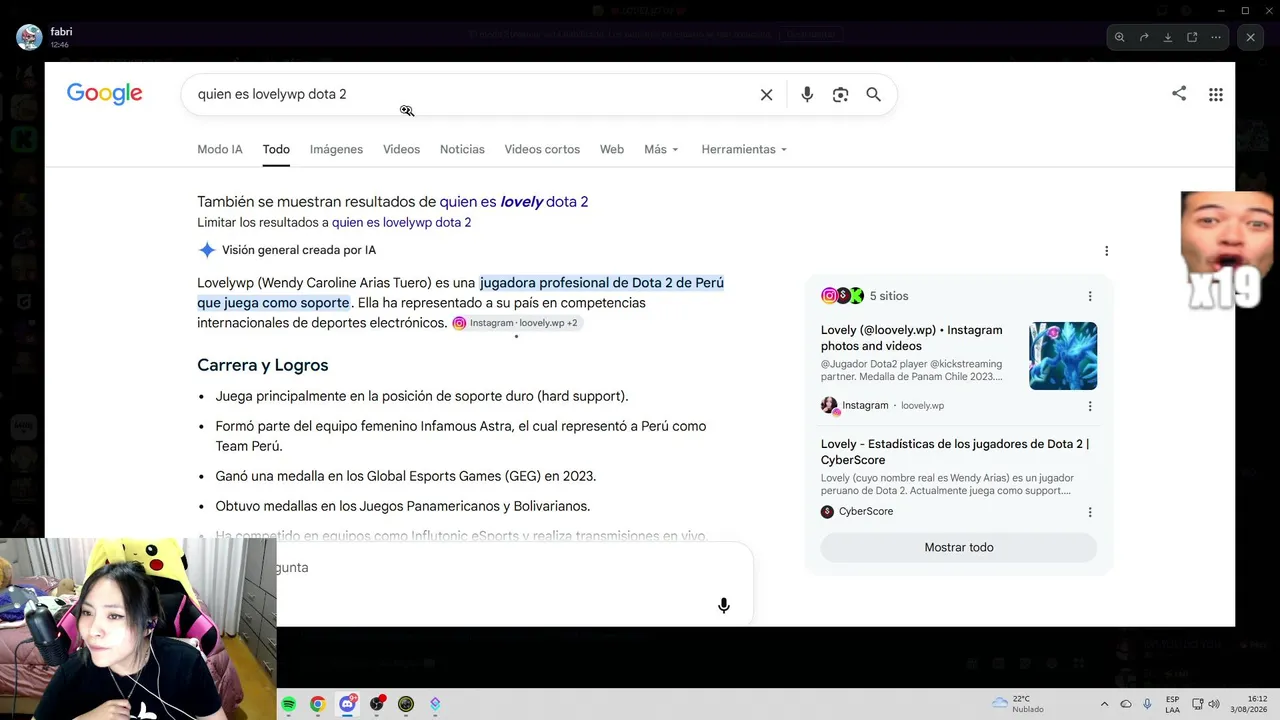
Task: Download the image from the viewer toolbar
Action: tap(1168, 37)
